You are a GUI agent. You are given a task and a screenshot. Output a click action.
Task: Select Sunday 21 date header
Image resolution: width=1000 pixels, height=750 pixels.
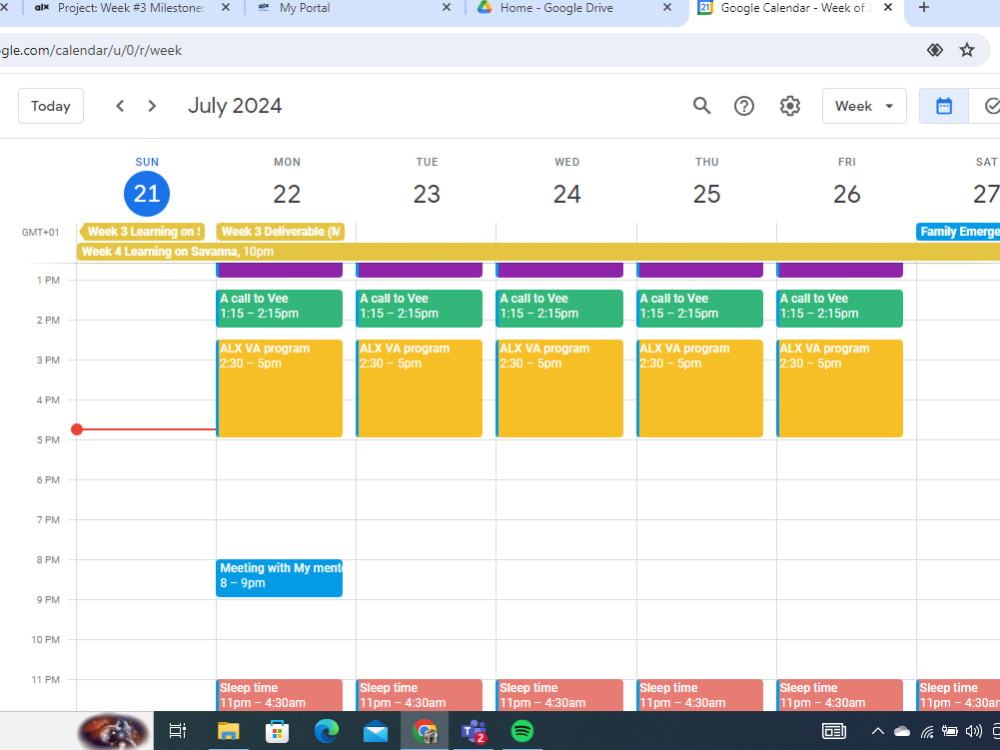tap(147, 193)
